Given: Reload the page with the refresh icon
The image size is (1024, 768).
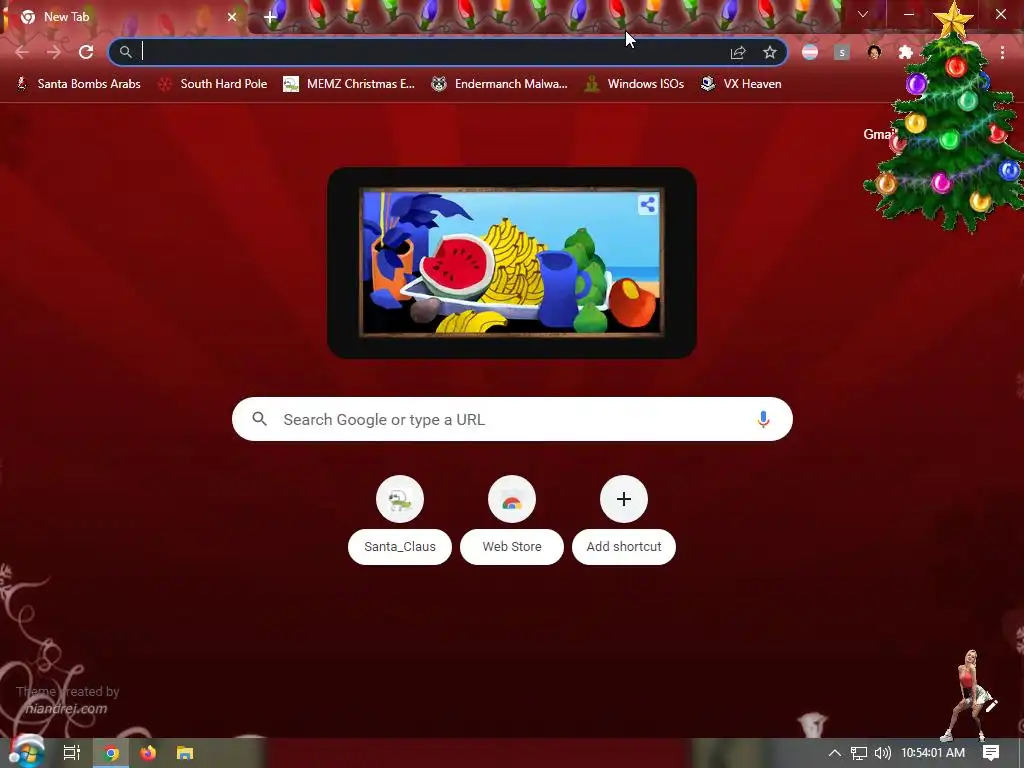Looking at the screenshot, I should 86,52.
